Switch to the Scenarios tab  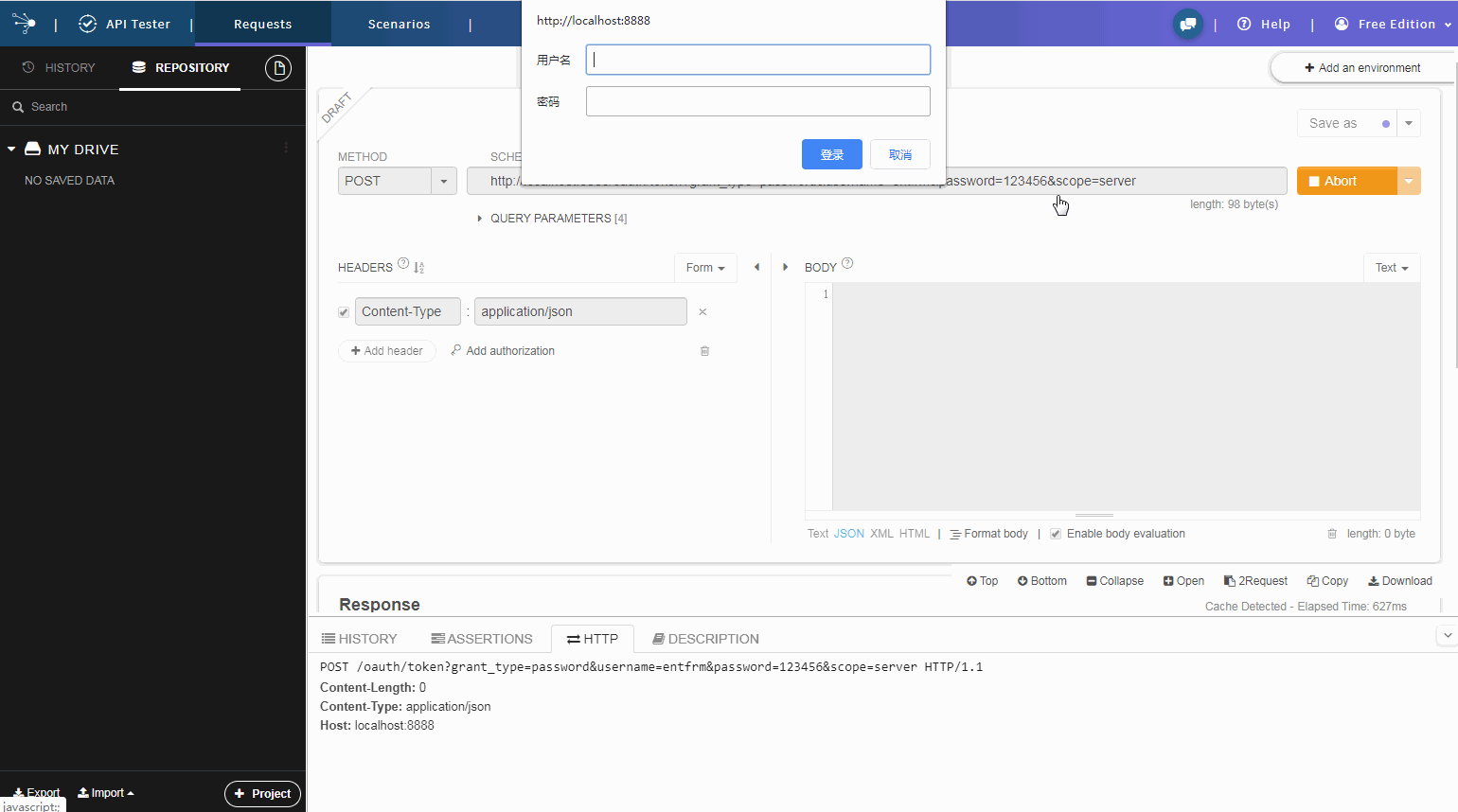[400, 24]
